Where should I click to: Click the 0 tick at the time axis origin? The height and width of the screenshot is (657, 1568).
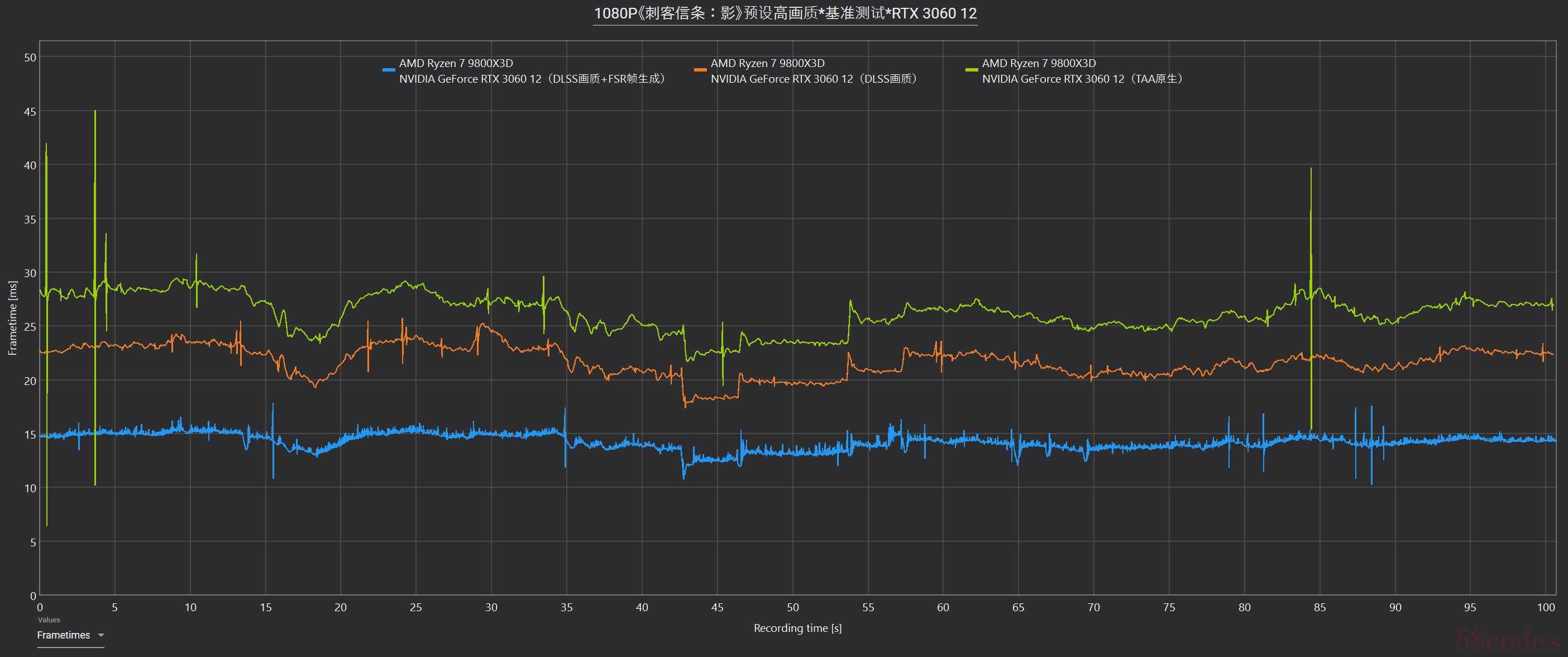40,607
